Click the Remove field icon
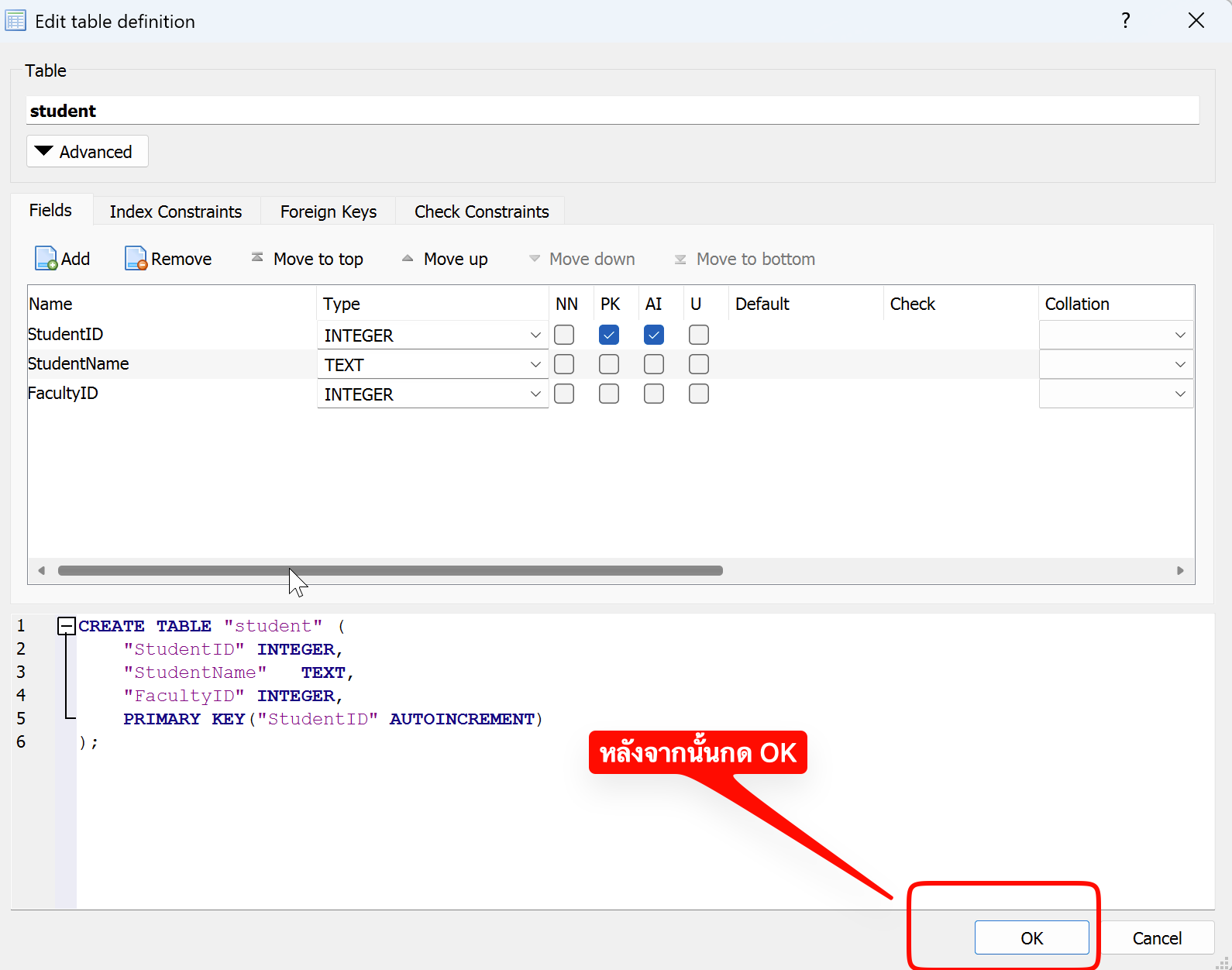Viewport: 1232px width, 970px height. [136, 259]
